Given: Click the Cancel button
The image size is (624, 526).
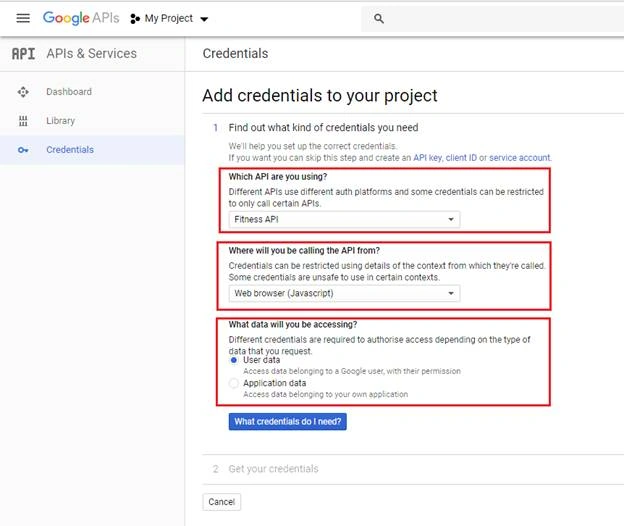Looking at the screenshot, I should [222, 502].
